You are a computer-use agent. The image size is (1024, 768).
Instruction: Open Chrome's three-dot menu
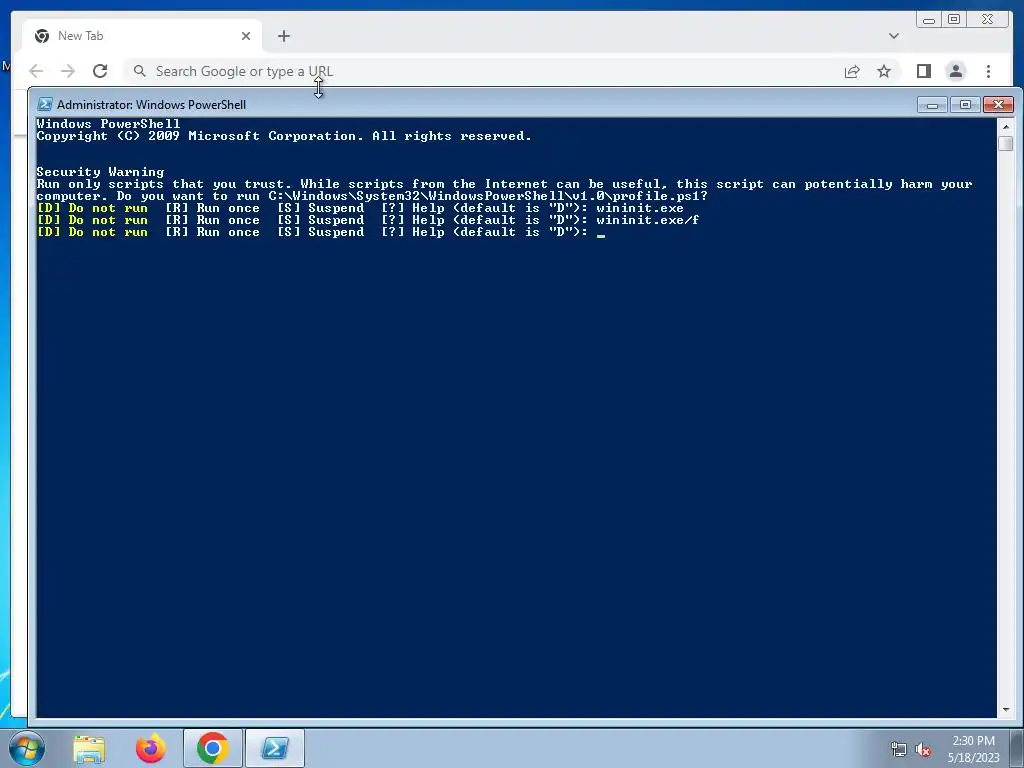(988, 71)
